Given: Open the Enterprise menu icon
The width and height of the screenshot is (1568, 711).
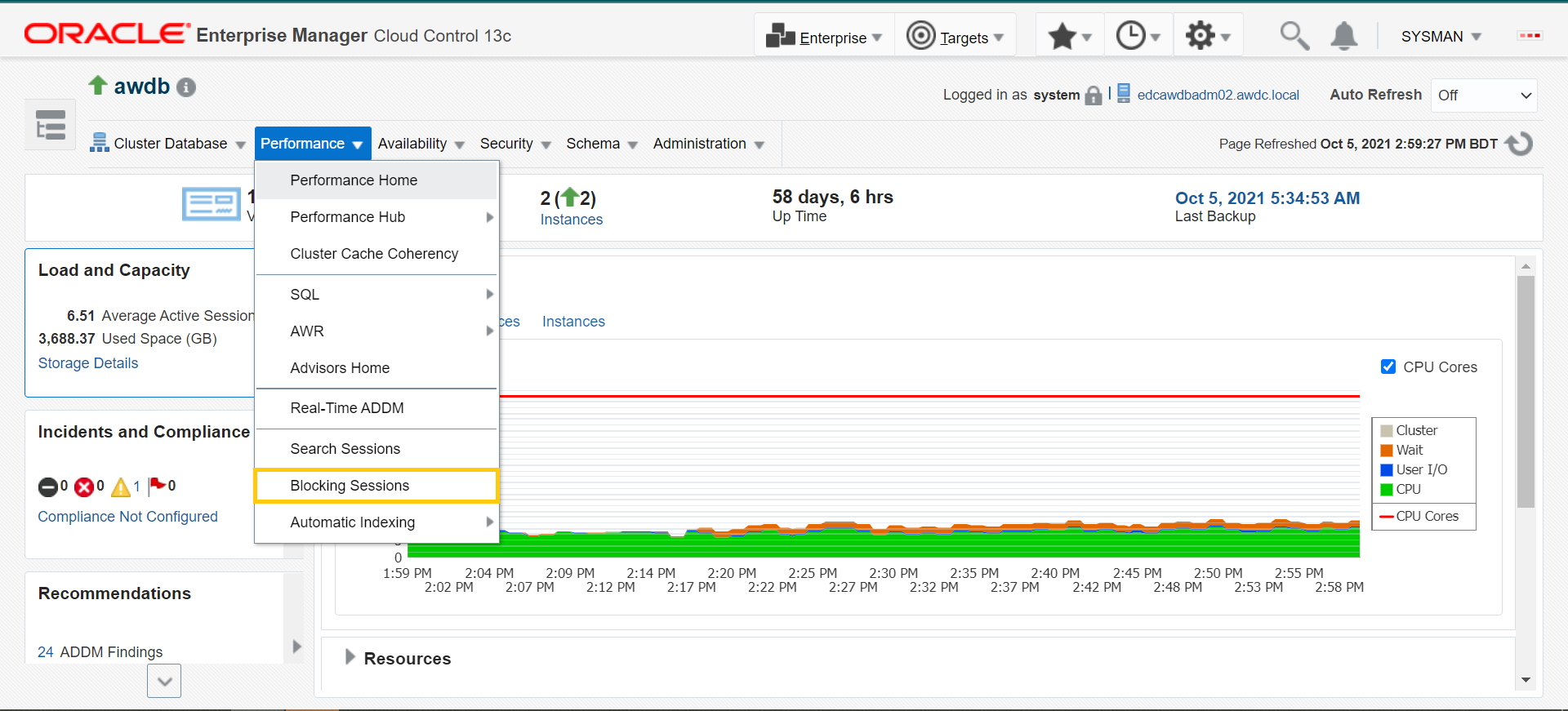Looking at the screenshot, I should click(780, 35).
